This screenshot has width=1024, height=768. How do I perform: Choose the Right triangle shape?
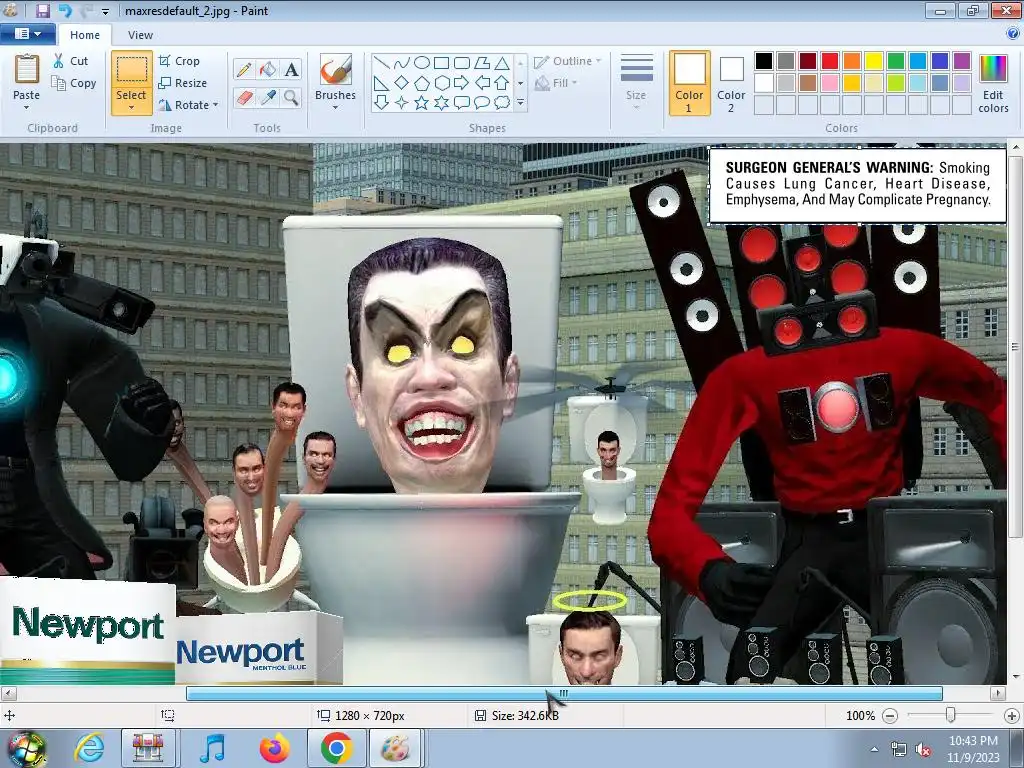(x=382, y=83)
